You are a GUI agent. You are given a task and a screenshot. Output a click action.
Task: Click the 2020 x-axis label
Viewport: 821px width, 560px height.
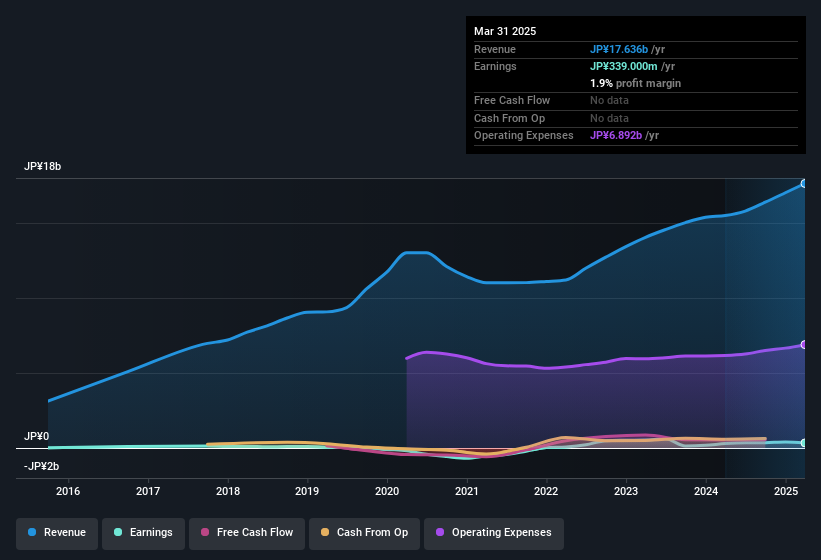[387, 491]
